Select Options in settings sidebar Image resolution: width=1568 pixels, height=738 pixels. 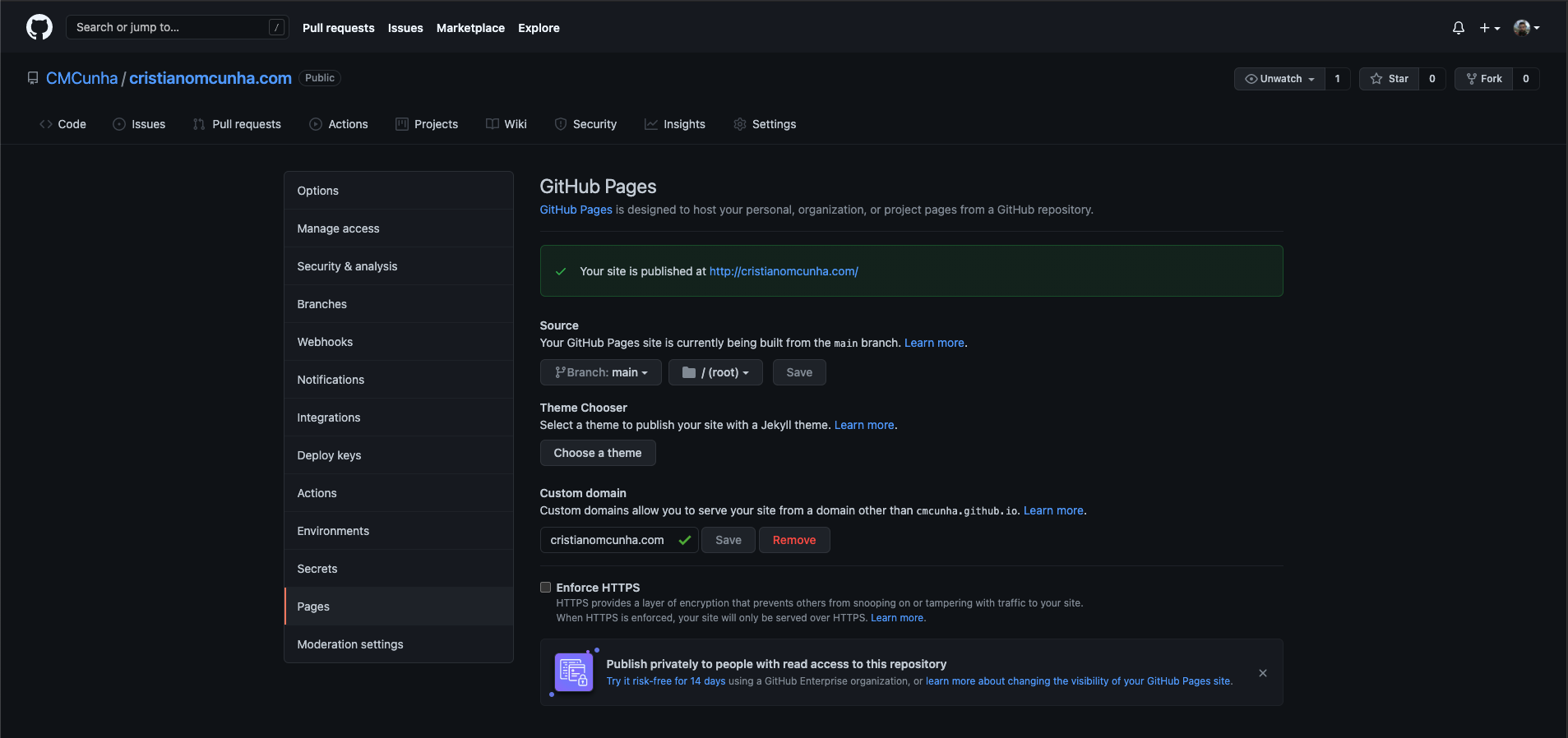coord(399,191)
